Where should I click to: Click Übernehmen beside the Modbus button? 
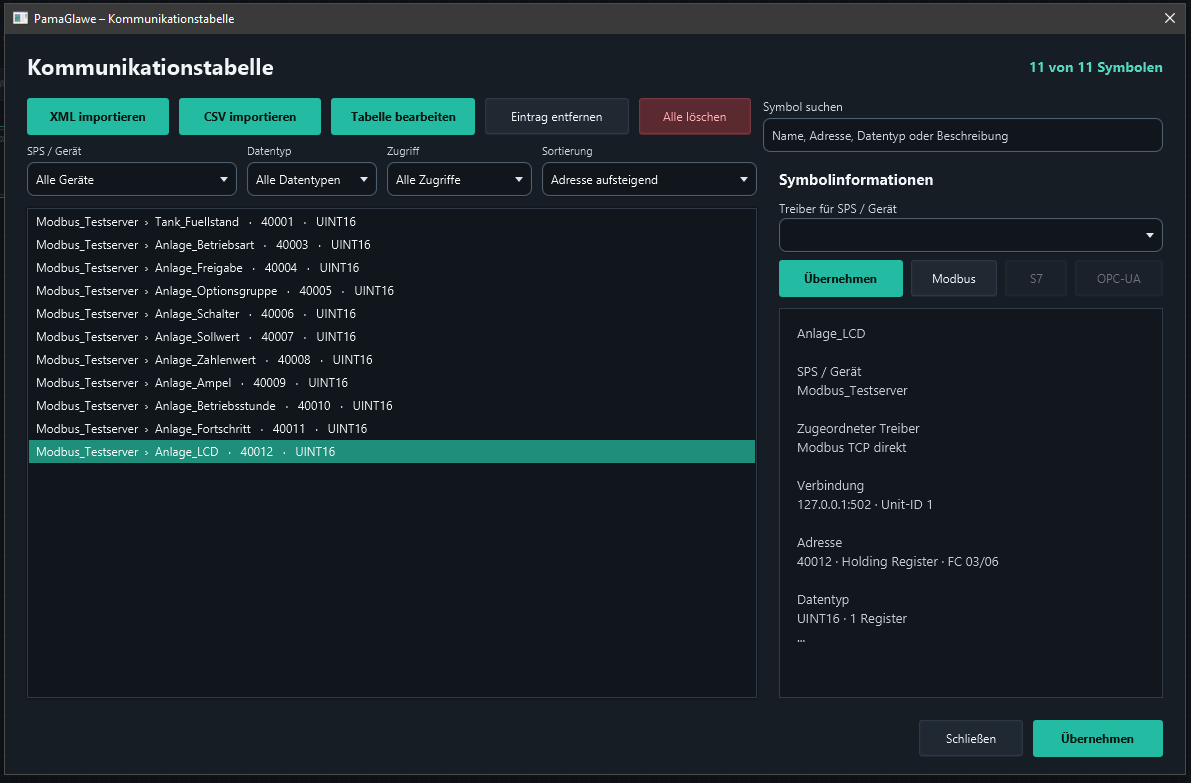[x=841, y=279]
